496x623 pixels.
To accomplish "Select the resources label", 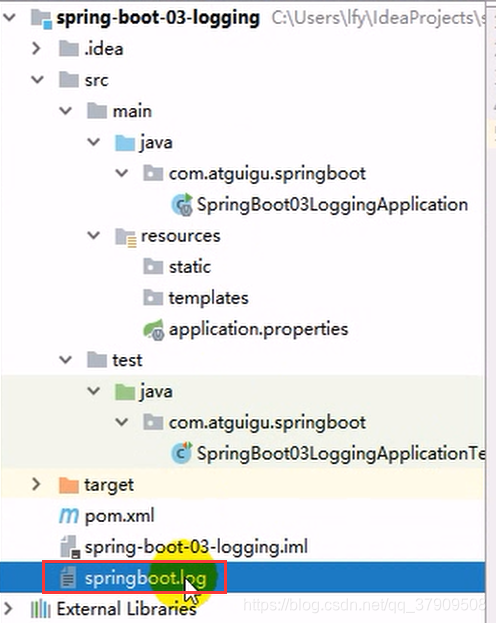I will click(181, 236).
